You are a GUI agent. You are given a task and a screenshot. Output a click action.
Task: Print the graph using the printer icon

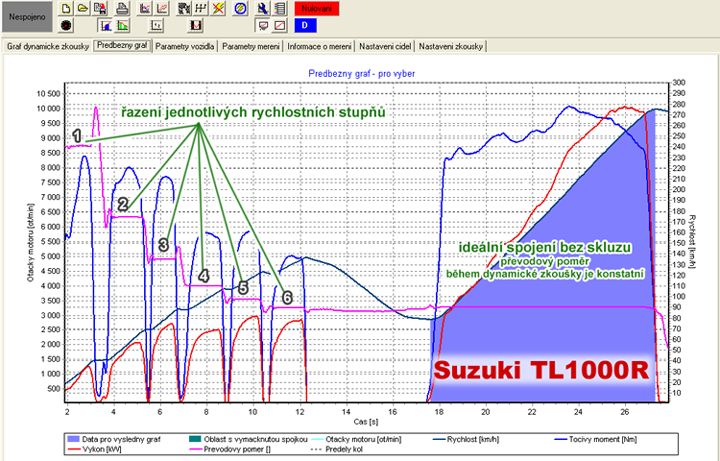pyautogui.click(x=122, y=8)
